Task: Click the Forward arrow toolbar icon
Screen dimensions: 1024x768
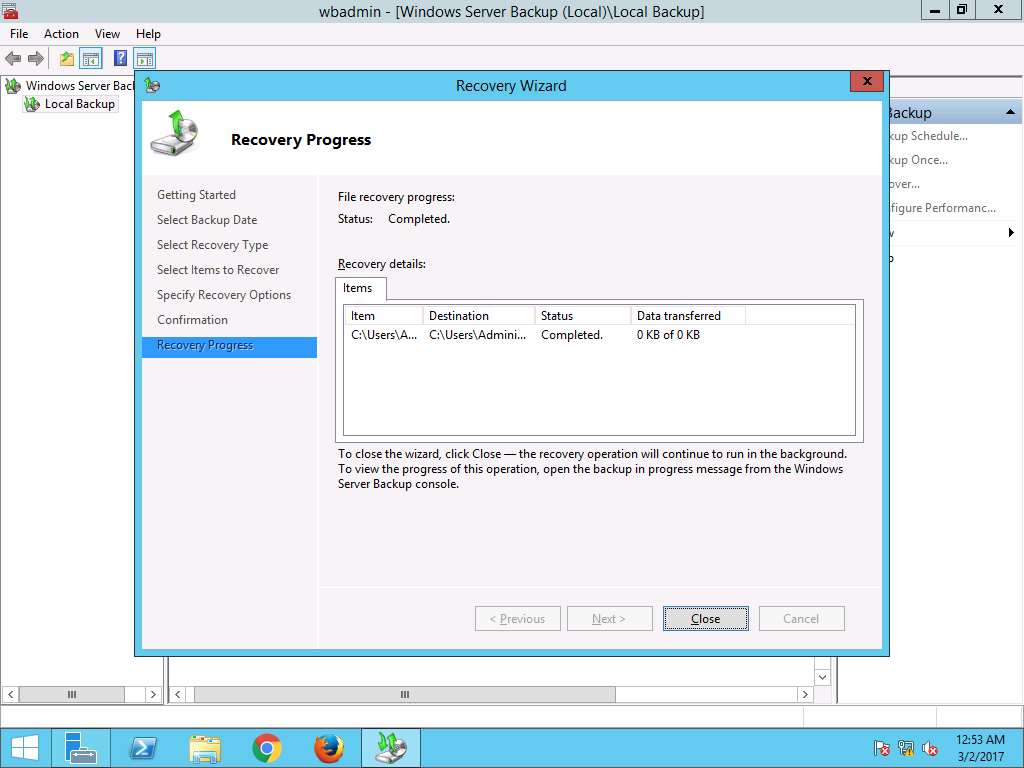Action: (x=36, y=59)
